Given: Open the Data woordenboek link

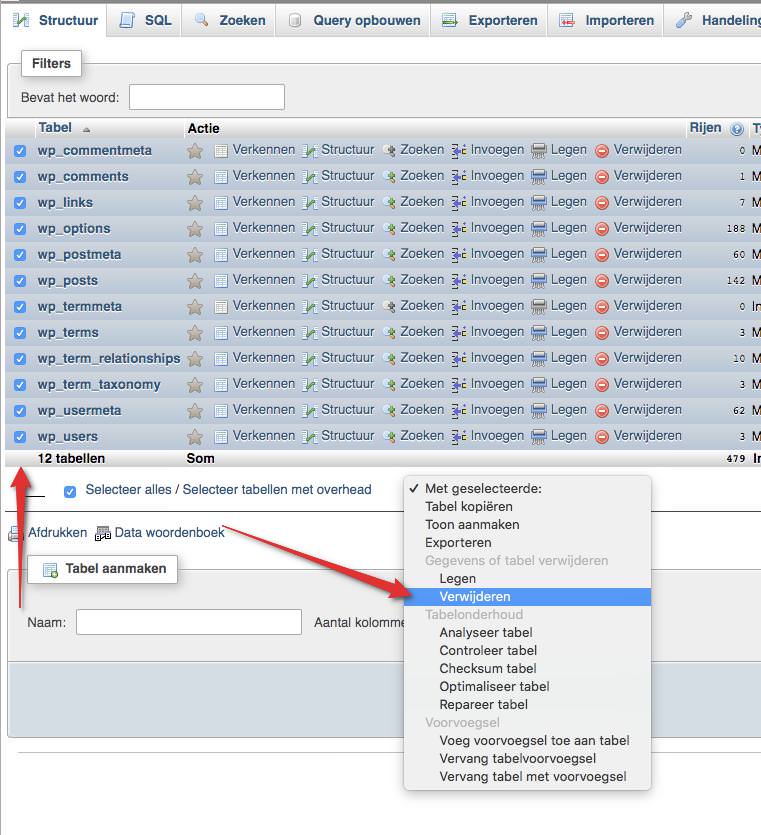Looking at the screenshot, I should coord(169,532).
